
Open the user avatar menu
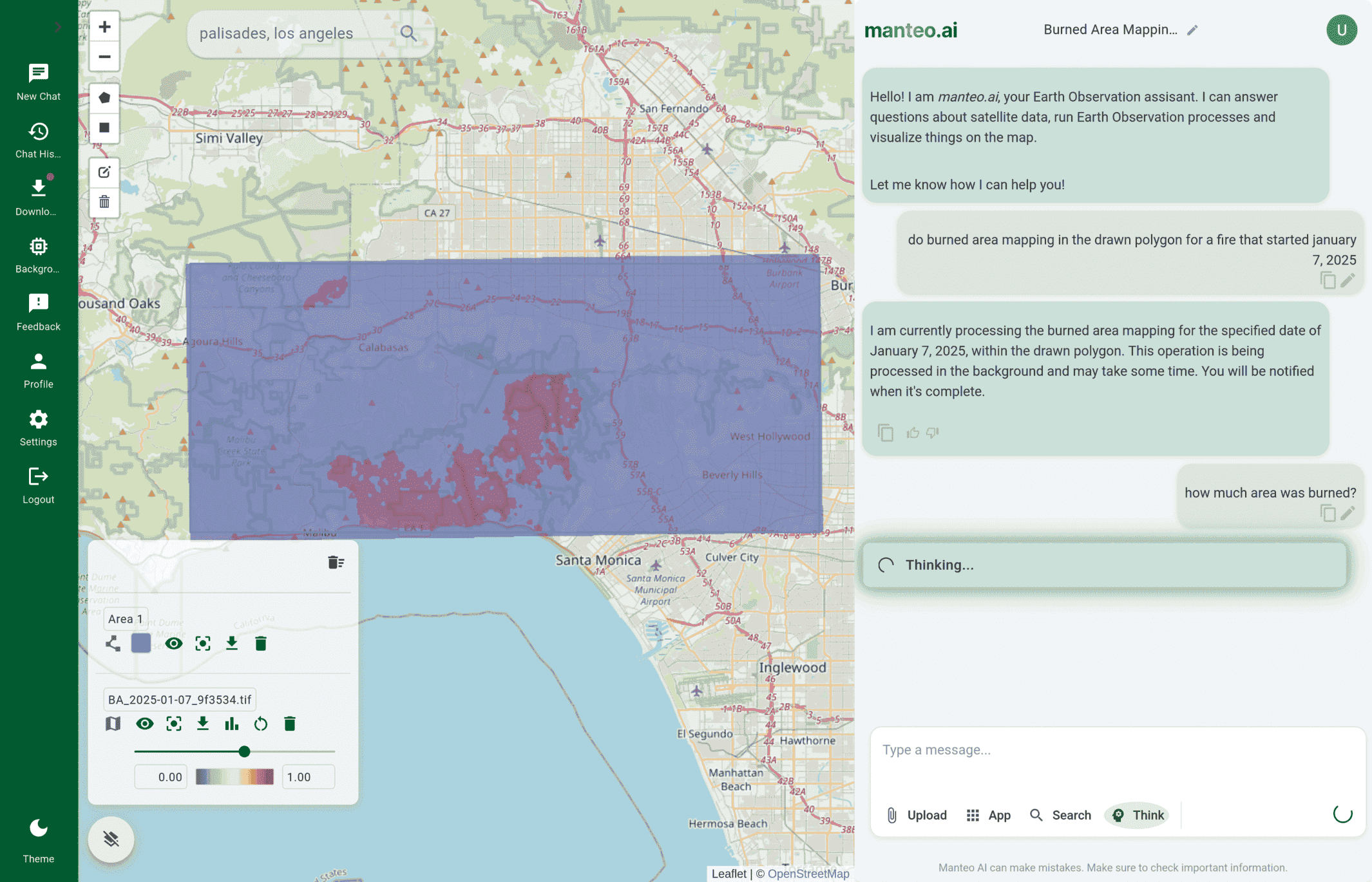point(1341,30)
